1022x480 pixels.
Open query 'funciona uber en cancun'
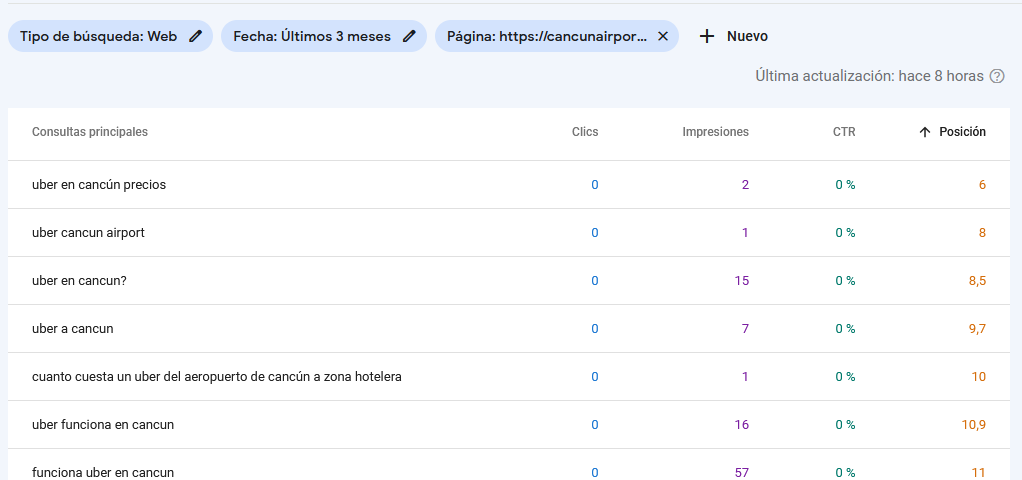click(x=103, y=473)
